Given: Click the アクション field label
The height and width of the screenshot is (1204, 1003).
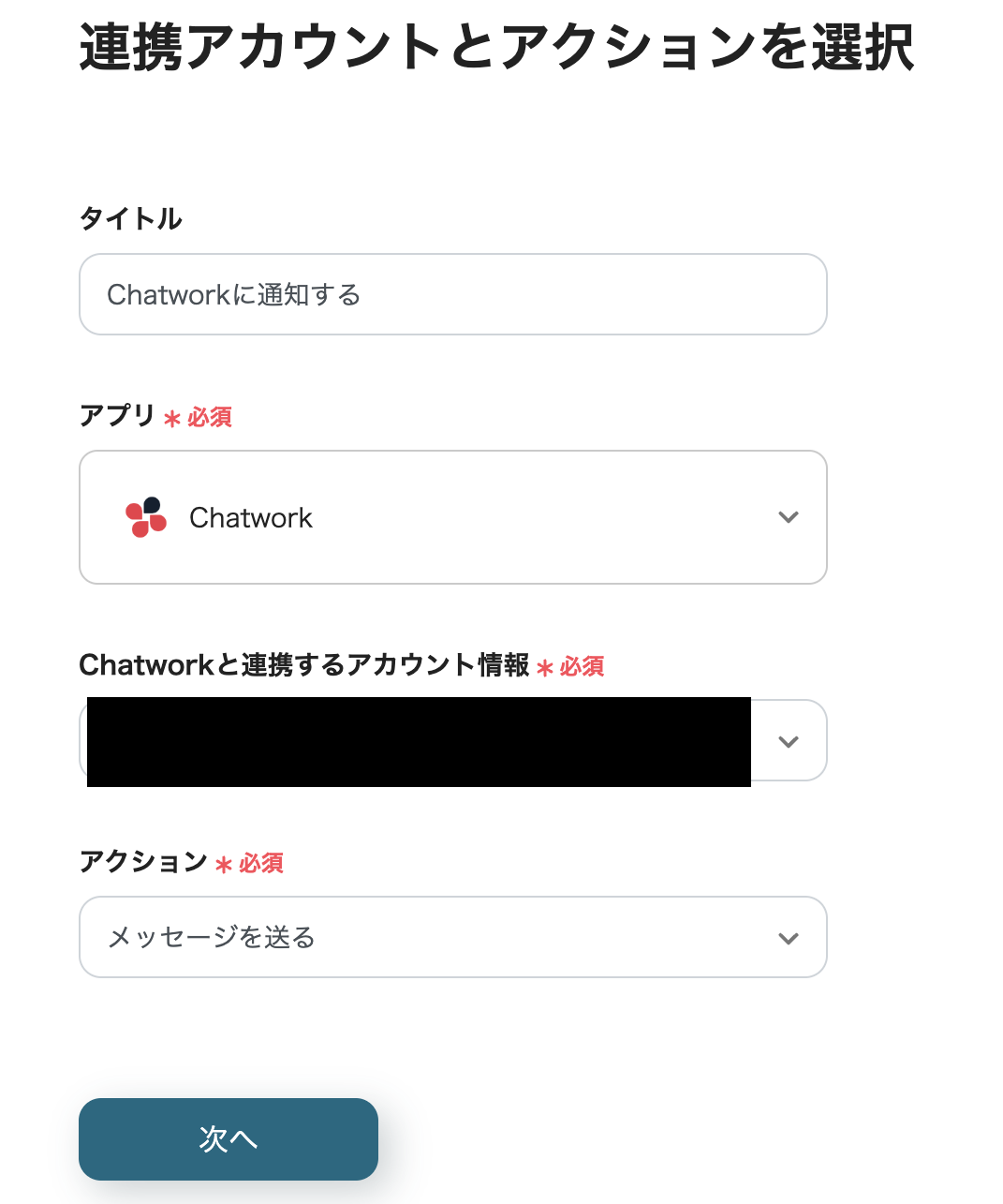Looking at the screenshot, I should [143, 861].
